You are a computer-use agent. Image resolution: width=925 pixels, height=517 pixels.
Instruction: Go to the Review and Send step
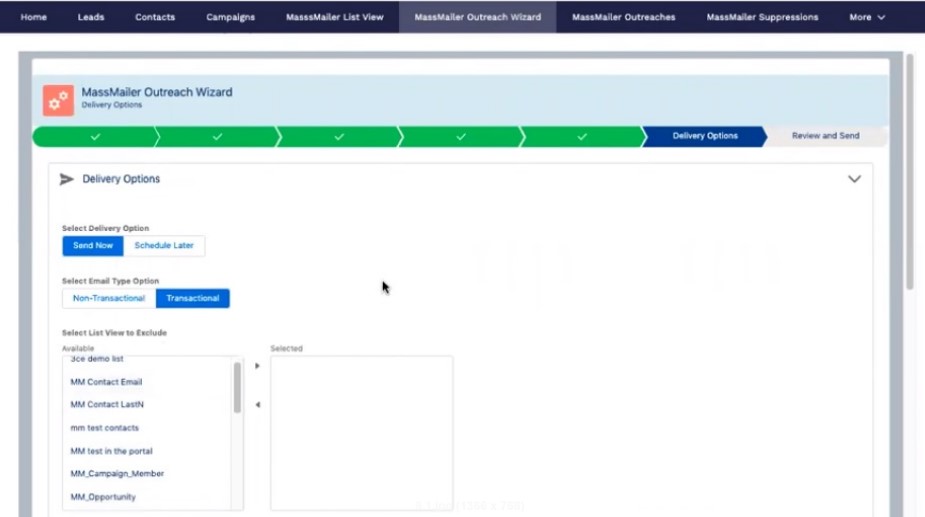click(x=825, y=136)
